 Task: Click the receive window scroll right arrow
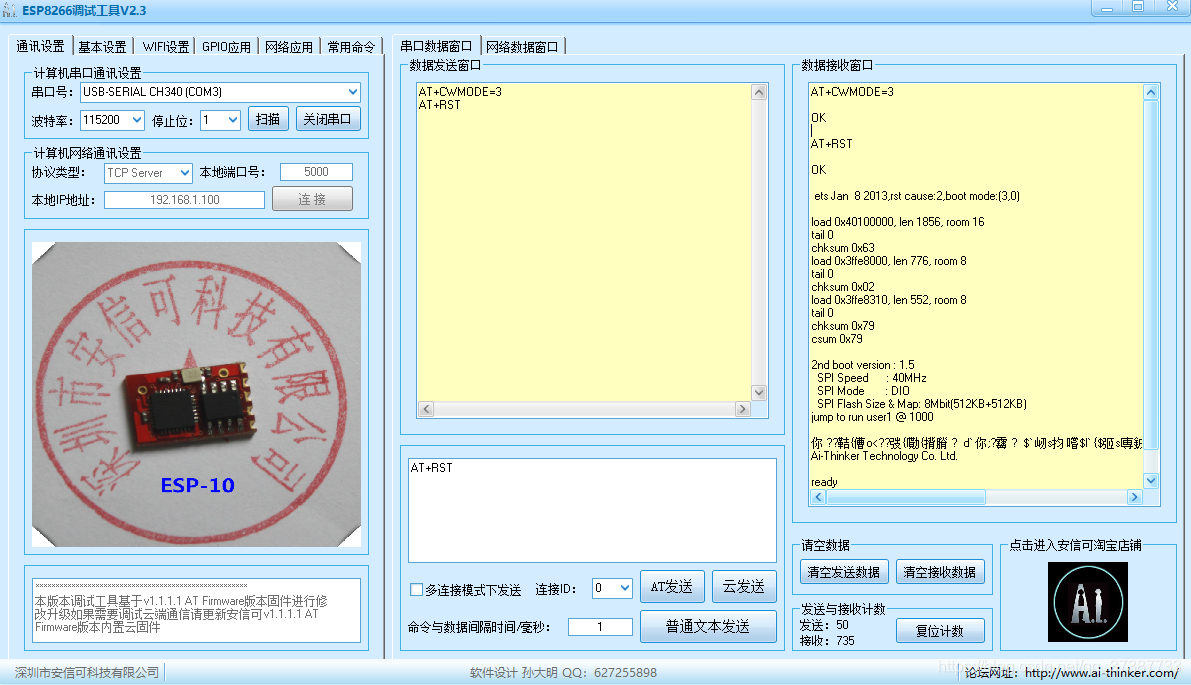1135,497
